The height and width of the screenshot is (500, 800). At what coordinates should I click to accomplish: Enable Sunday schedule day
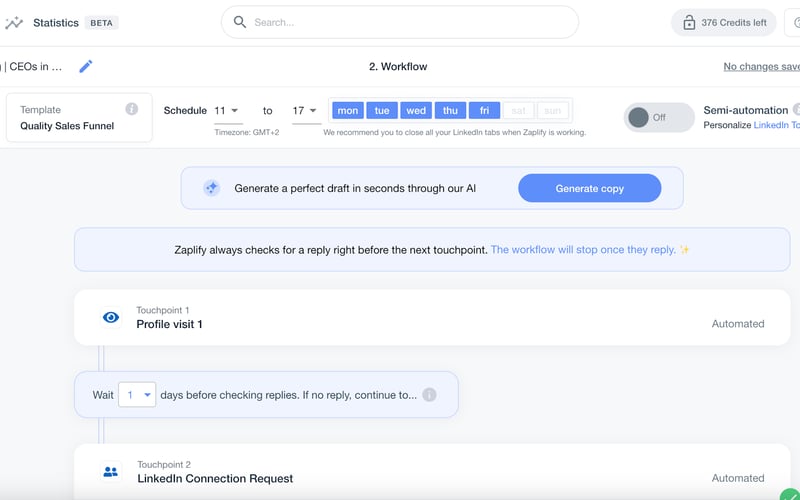pyautogui.click(x=553, y=111)
